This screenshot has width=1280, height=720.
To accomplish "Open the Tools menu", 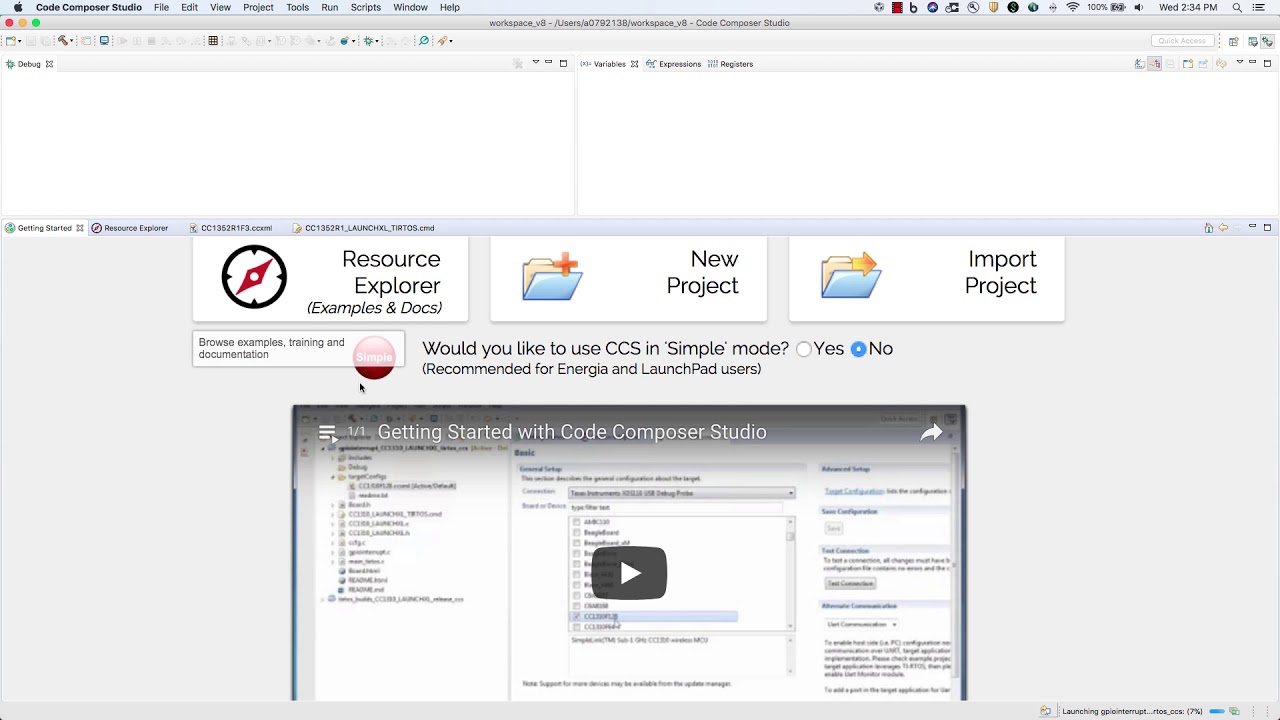I will coord(297,7).
